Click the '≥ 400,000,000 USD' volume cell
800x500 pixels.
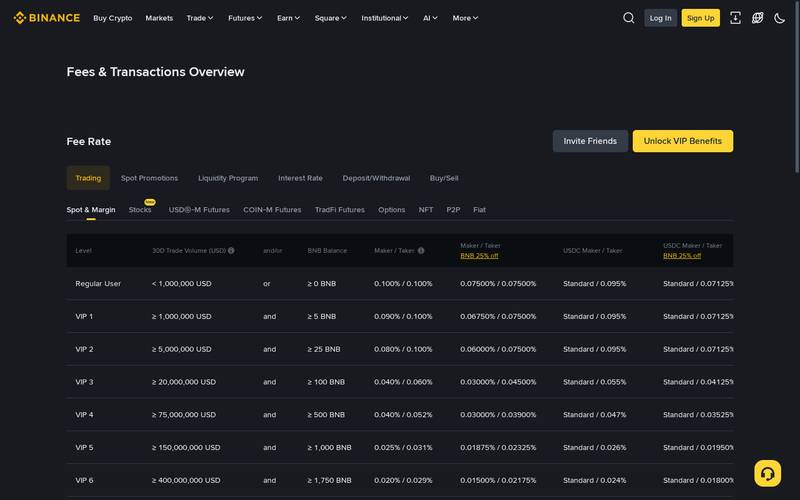click(x=186, y=480)
